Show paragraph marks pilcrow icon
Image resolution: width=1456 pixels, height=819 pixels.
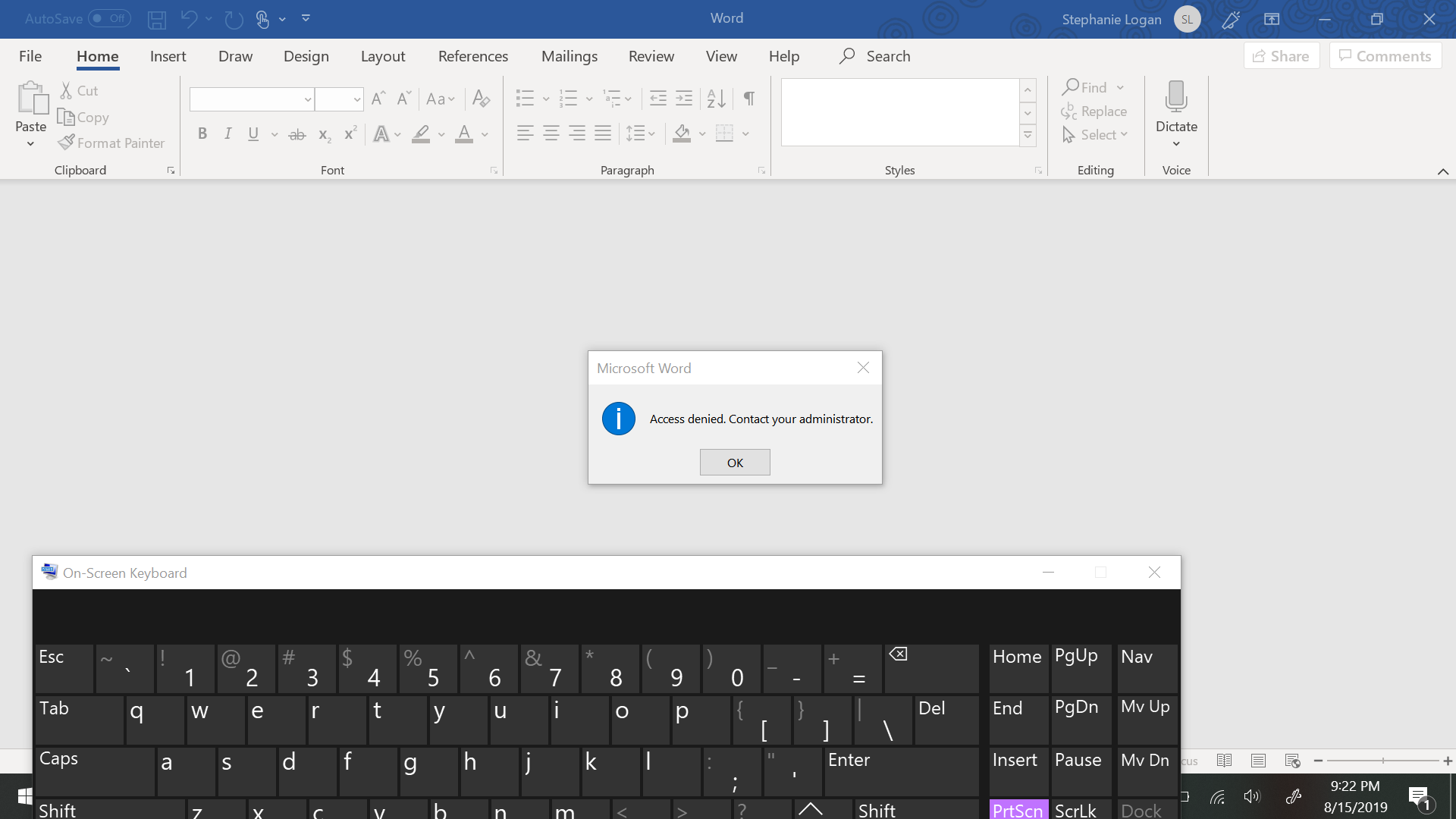tap(749, 98)
